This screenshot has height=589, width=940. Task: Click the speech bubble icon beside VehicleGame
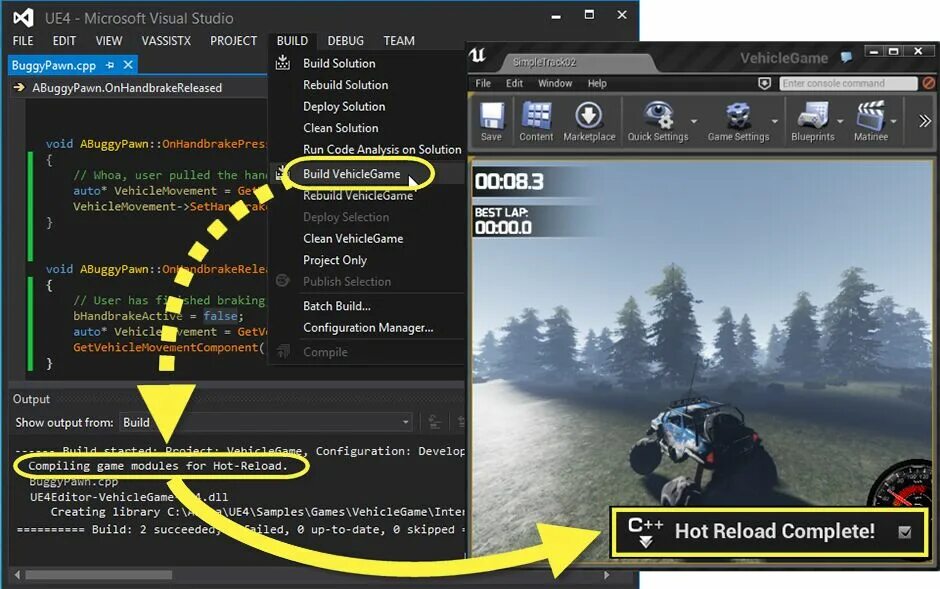point(846,58)
